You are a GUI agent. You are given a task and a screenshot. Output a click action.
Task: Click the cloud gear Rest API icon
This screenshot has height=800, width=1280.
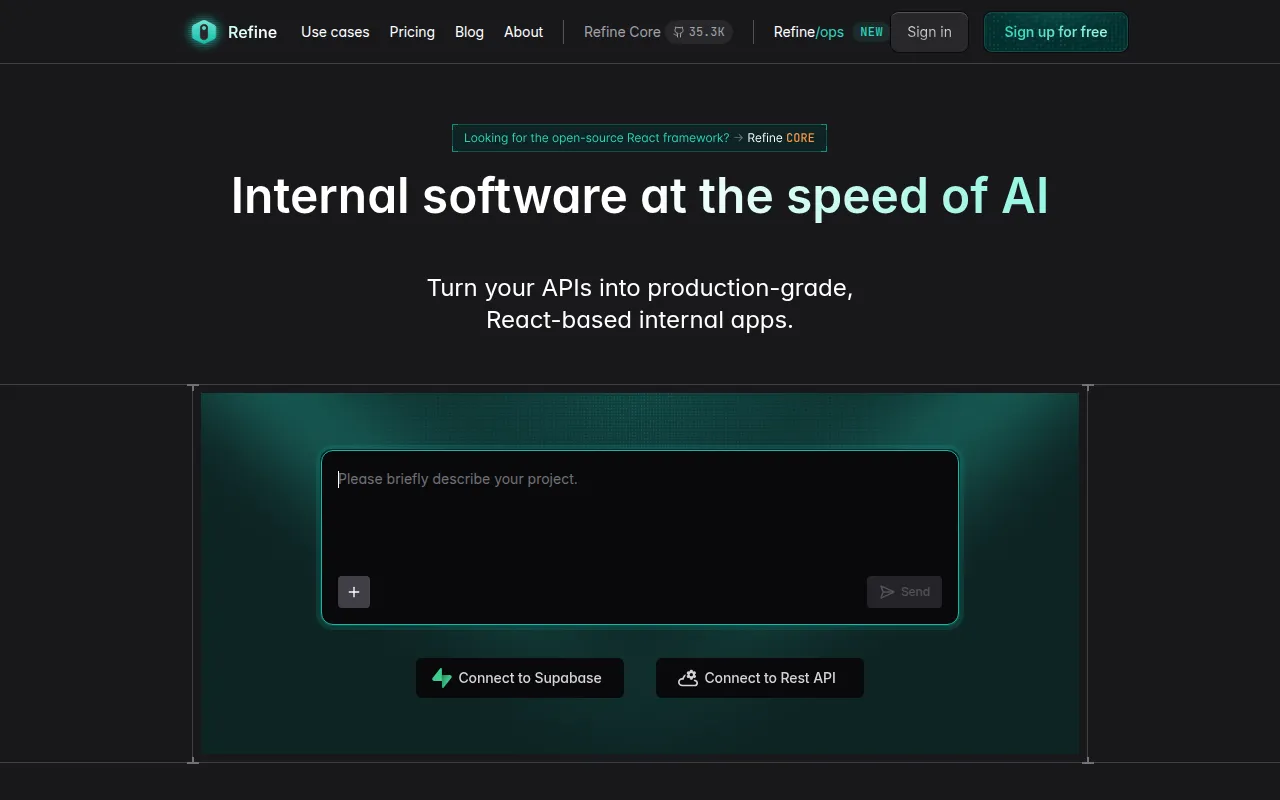pos(688,678)
